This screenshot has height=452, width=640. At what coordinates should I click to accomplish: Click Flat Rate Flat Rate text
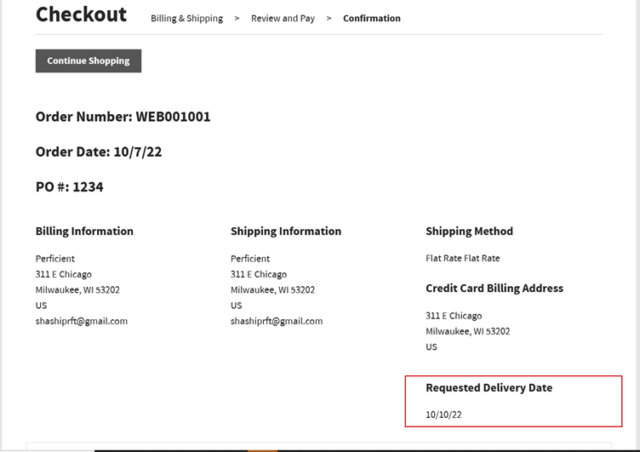point(463,258)
